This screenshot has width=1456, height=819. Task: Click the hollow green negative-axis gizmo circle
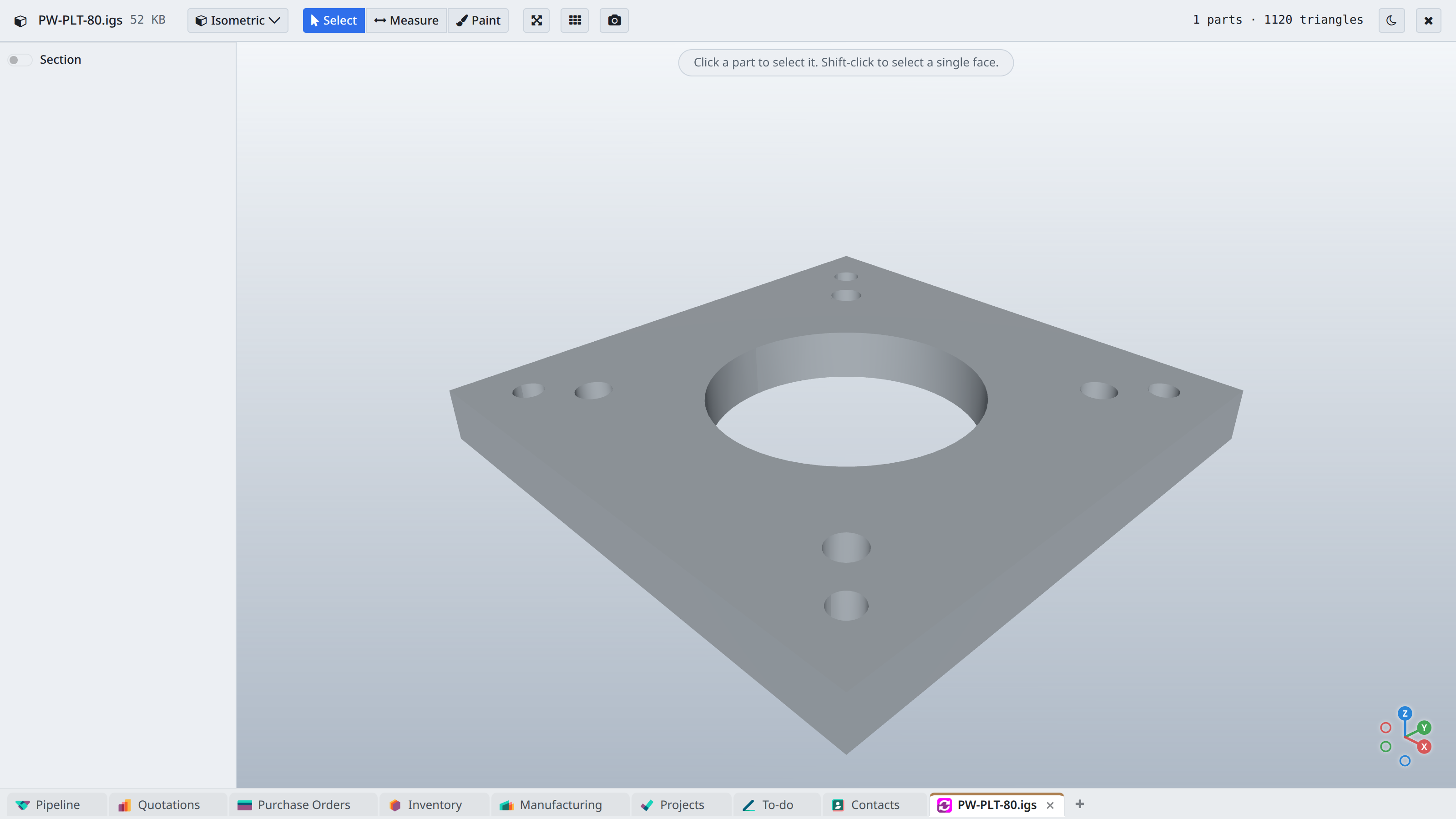(x=1385, y=747)
